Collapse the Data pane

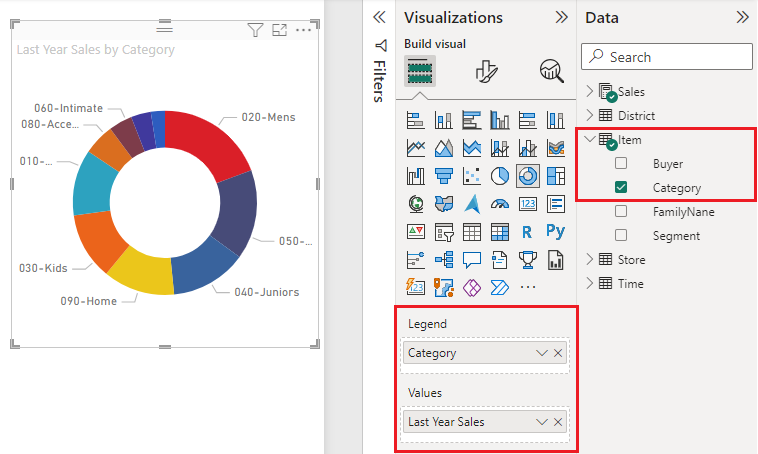pos(742,17)
